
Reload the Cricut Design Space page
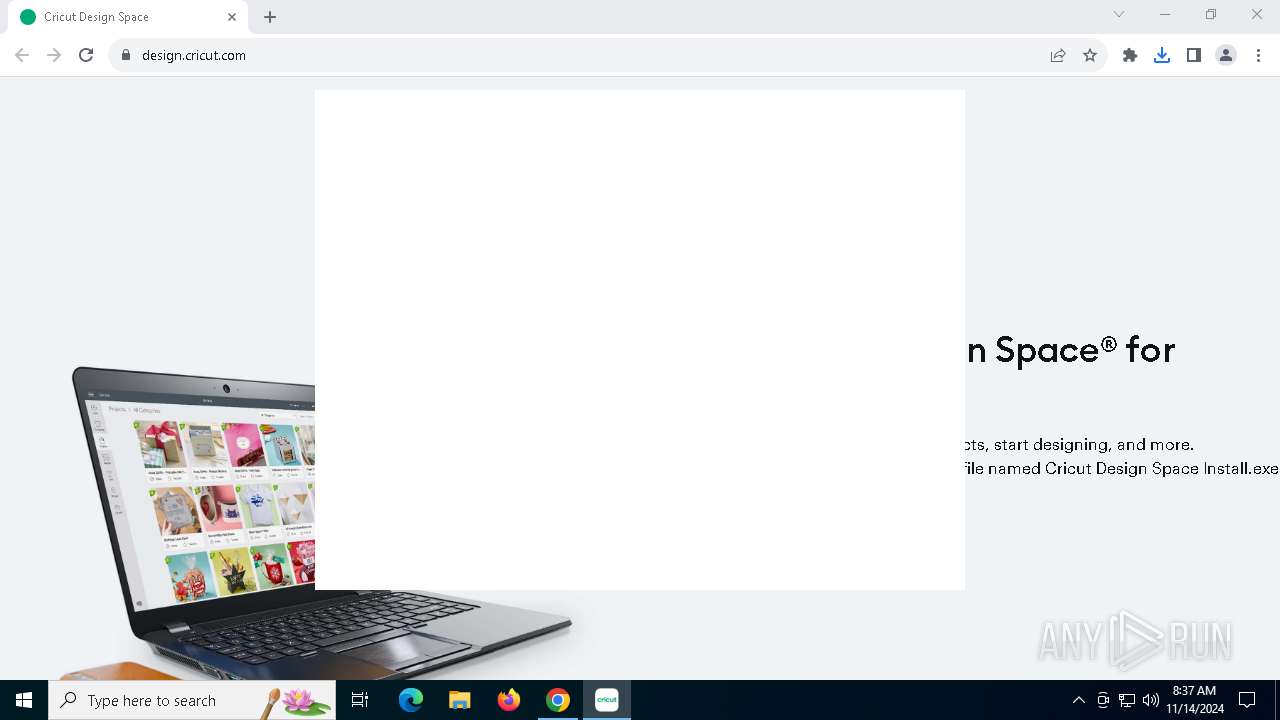pyautogui.click(x=86, y=55)
